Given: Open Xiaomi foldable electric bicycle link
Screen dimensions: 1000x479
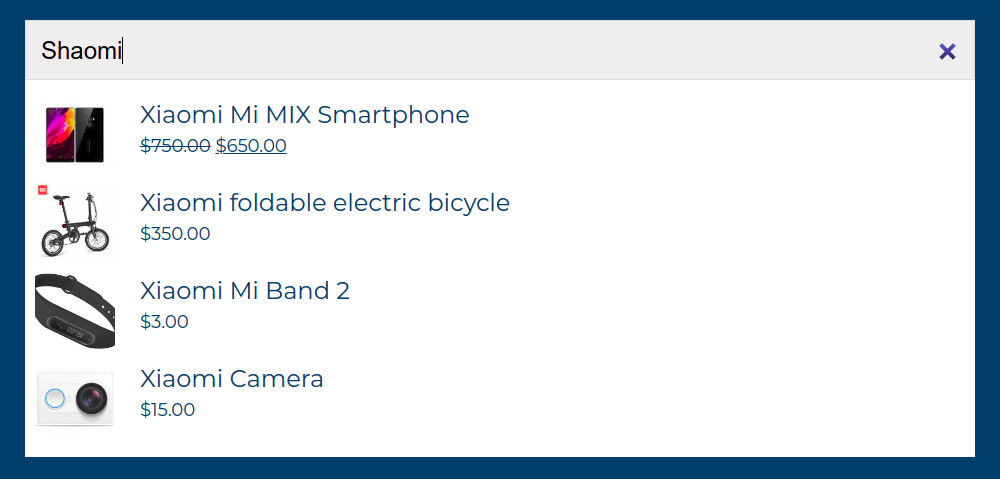Looking at the screenshot, I should 325,203.
